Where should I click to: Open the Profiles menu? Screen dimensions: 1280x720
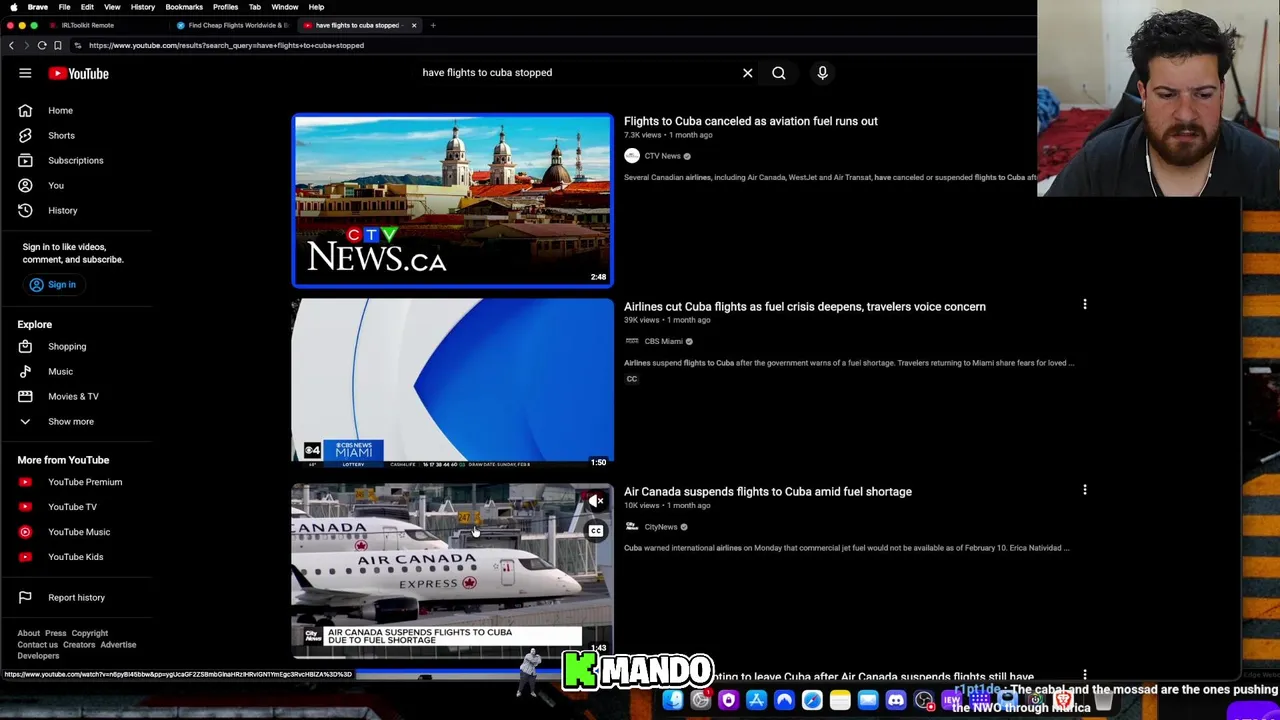(x=225, y=7)
